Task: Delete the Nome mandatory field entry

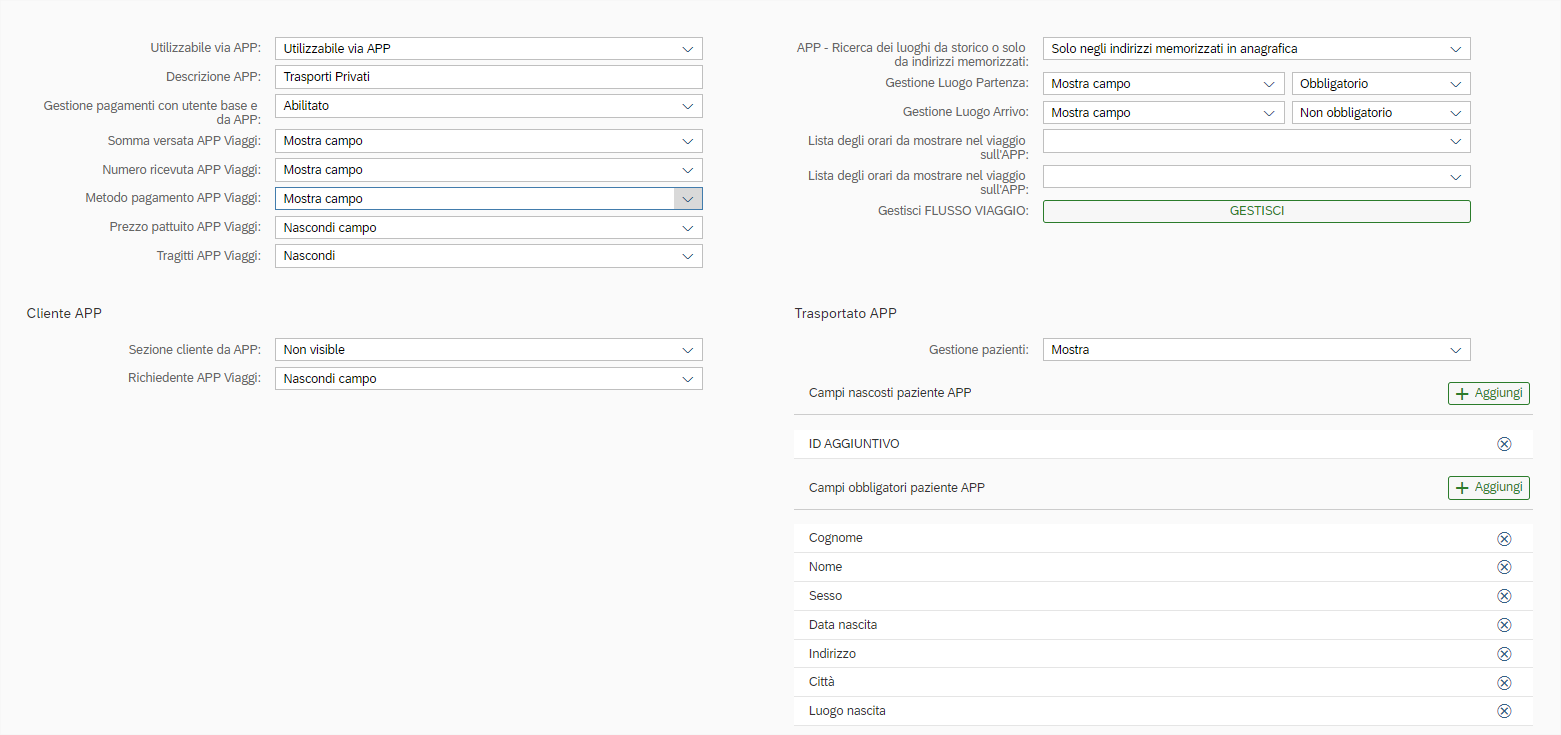Action: tap(1503, 567)
